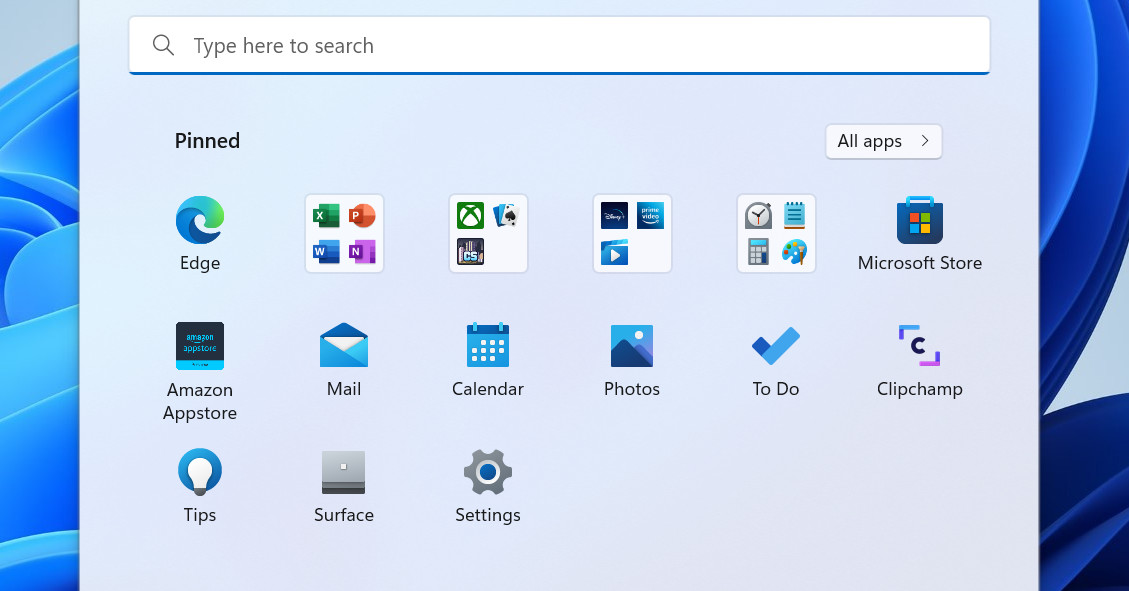The image size is (1129, 591).
Task: Open Excel in the Office folder
Action: (x=326, y=216)
